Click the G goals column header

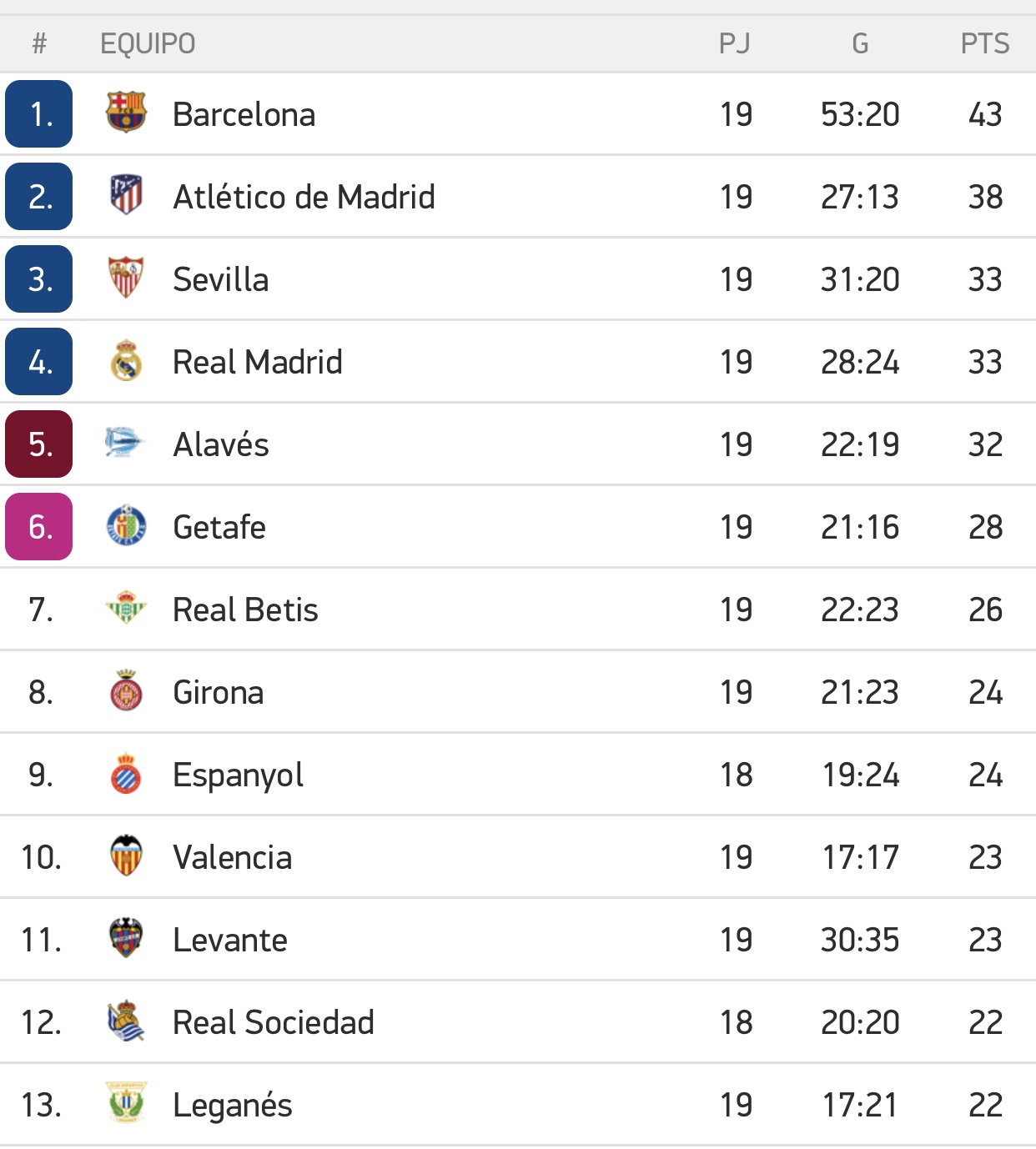[860, 43]
